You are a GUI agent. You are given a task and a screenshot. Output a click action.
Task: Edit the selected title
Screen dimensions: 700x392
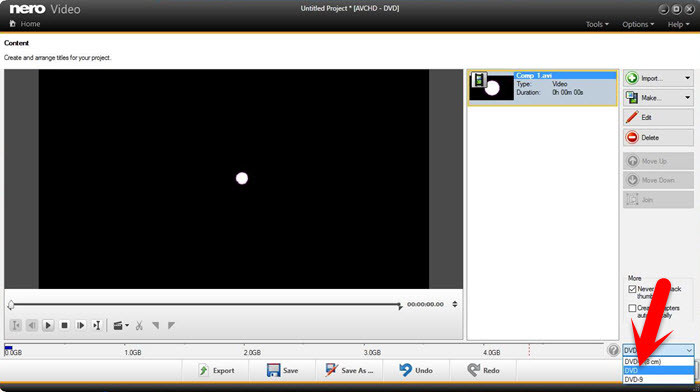point(658,117)
